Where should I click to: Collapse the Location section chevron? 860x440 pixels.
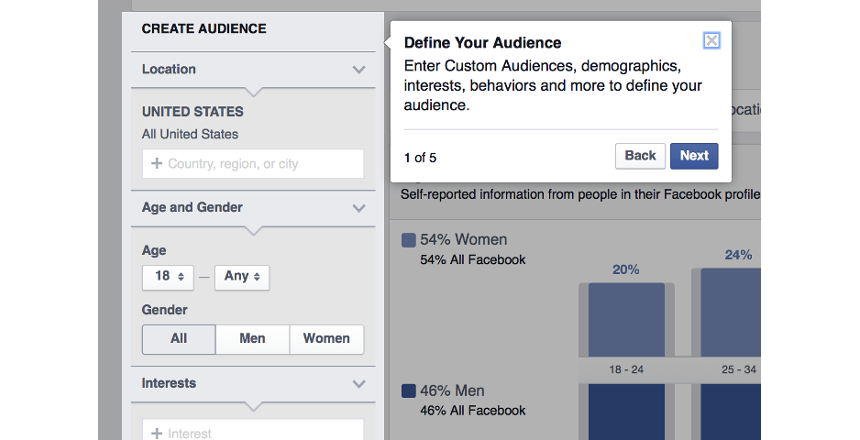tap(360, 70)
